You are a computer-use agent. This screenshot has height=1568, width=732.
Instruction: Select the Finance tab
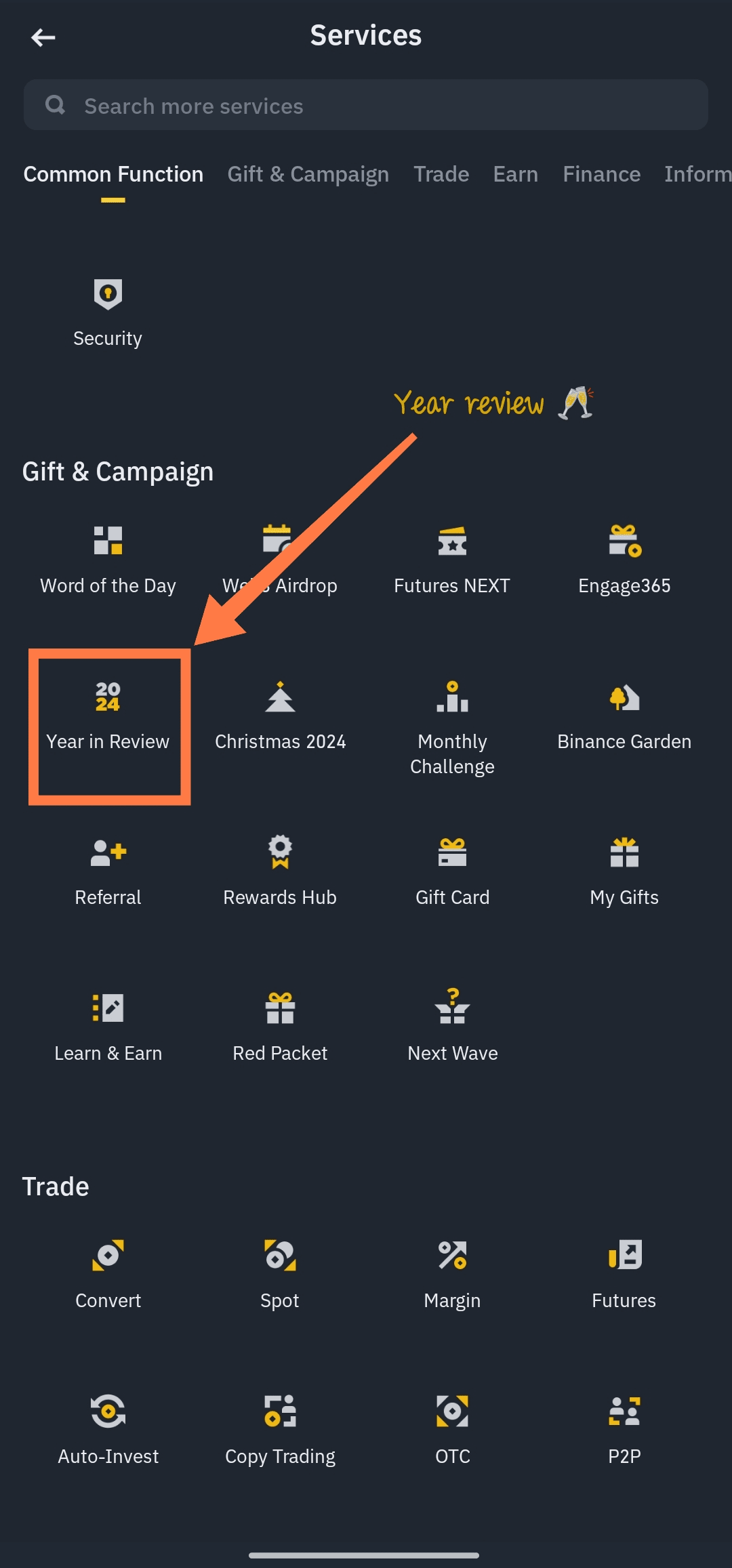tap(602, 174)
